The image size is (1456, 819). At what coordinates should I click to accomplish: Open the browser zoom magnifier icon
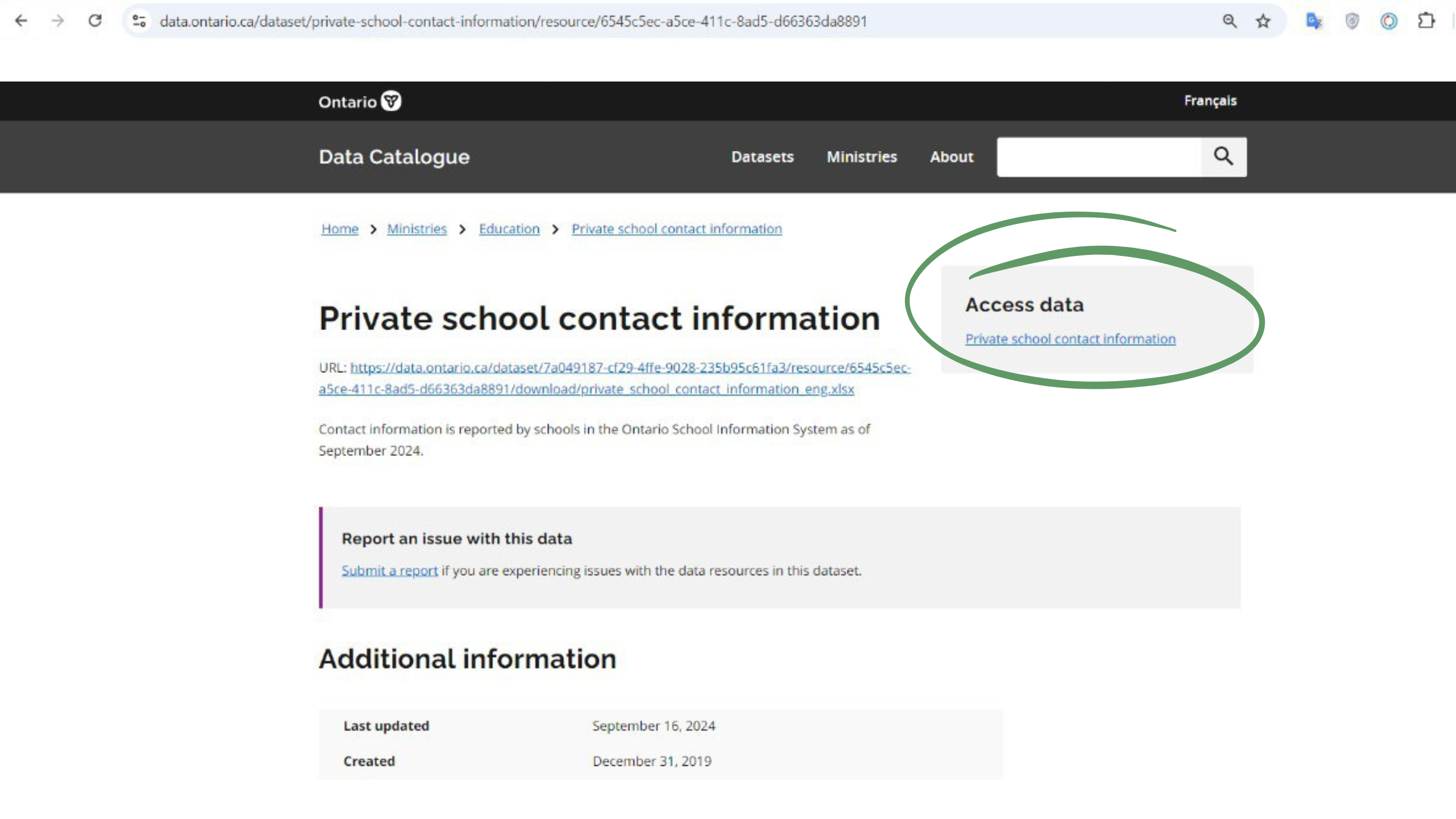click(x=1229, y=21)
